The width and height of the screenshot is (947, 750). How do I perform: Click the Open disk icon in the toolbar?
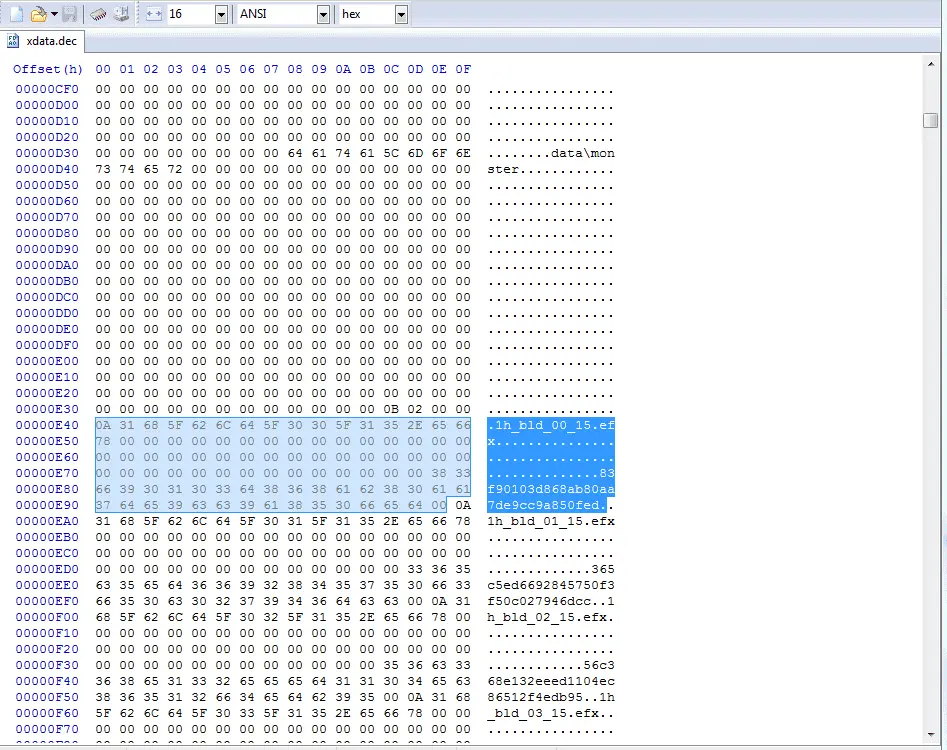(x=121, y=13)
